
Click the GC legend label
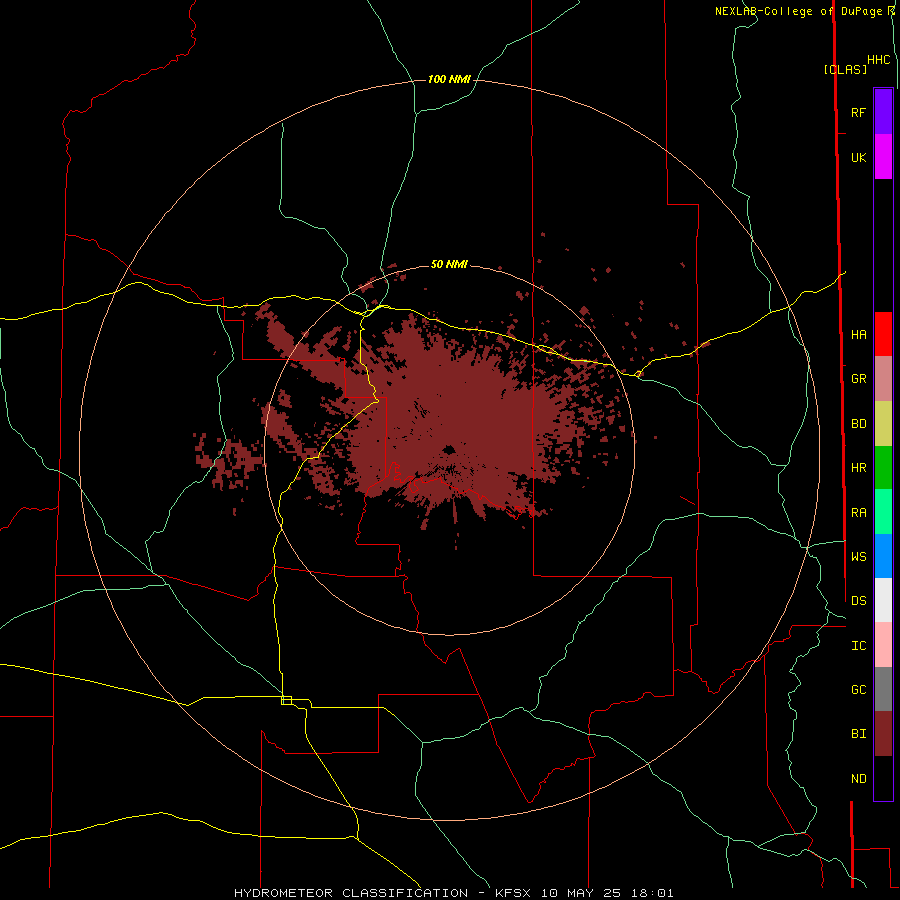[x=858, y=689]
